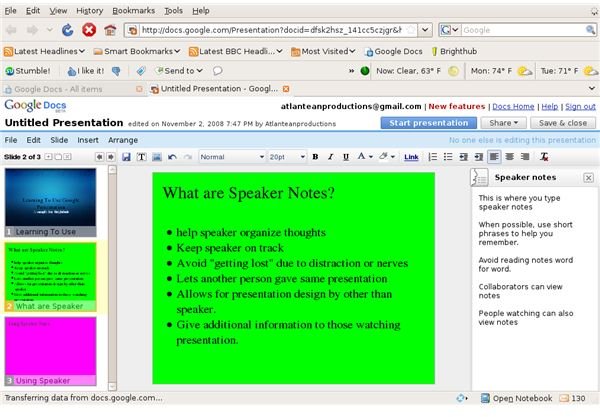Open the Docs Arrange menu
600x417 pixels.
pos(123,140)
